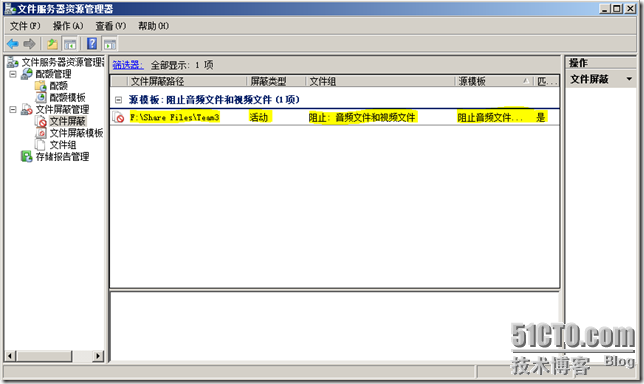Select the 文件服务器资源管理 root node icon

(x=13, y=62)
